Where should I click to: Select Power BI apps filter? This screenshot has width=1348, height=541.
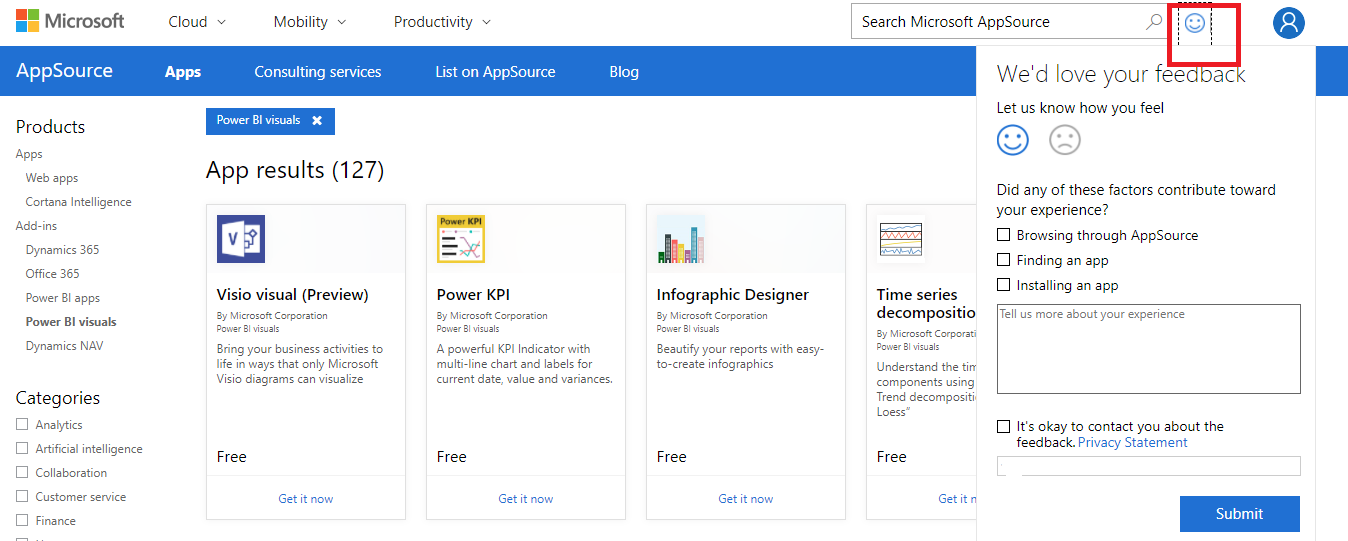[63, 298]
